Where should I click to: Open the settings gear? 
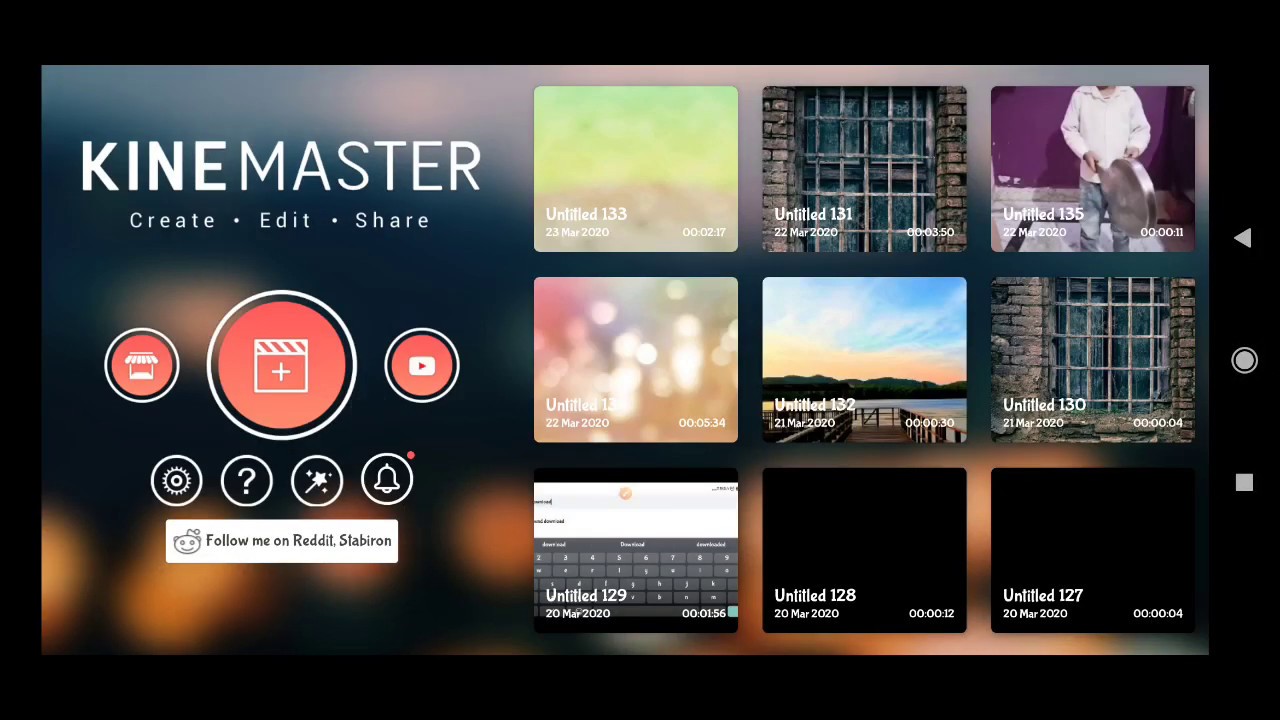tap(176, 481)
